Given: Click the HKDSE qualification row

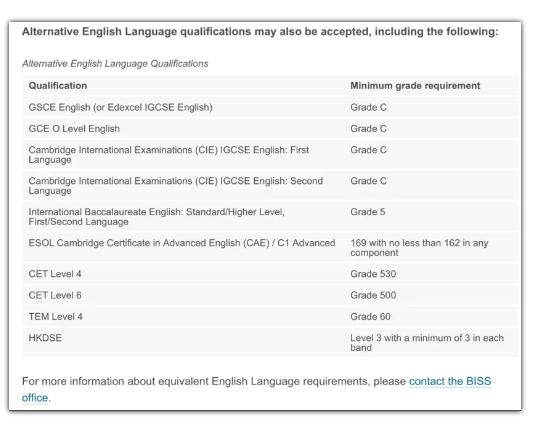Looking at the screenshot, I should coord(270,343).
